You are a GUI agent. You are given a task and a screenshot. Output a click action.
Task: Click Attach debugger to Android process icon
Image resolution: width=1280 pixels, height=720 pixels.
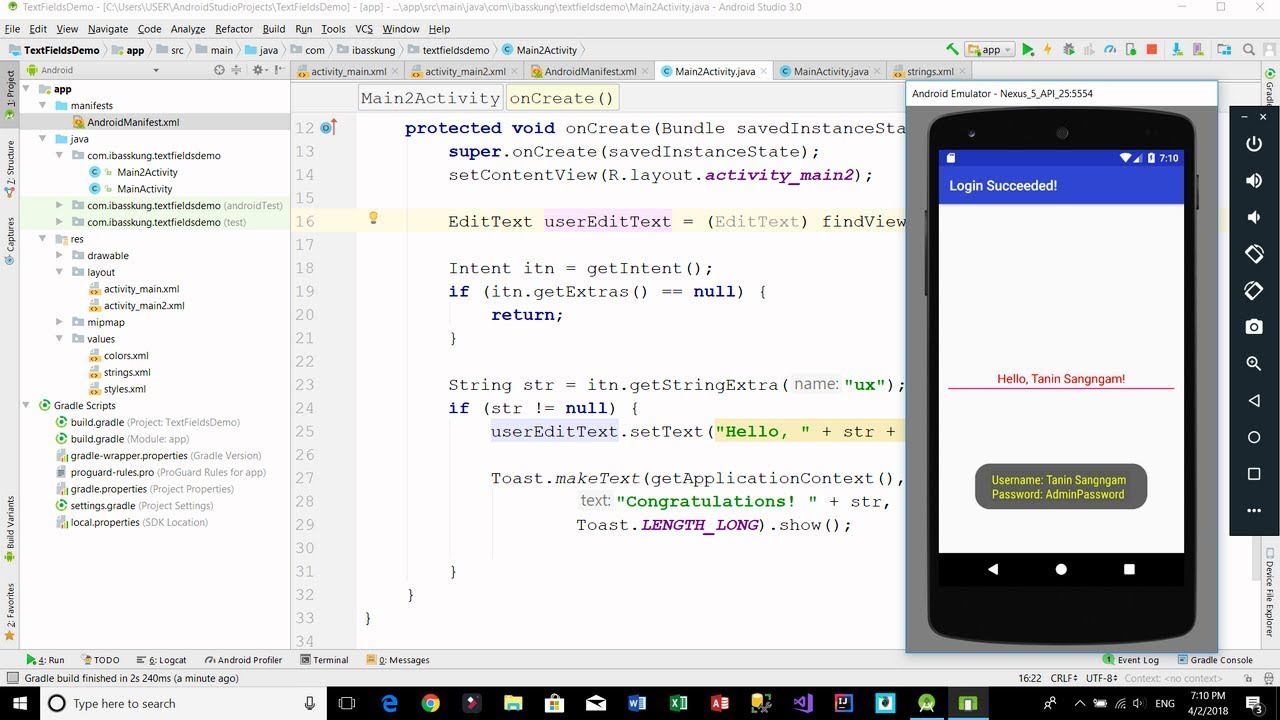coord(1131,49)
